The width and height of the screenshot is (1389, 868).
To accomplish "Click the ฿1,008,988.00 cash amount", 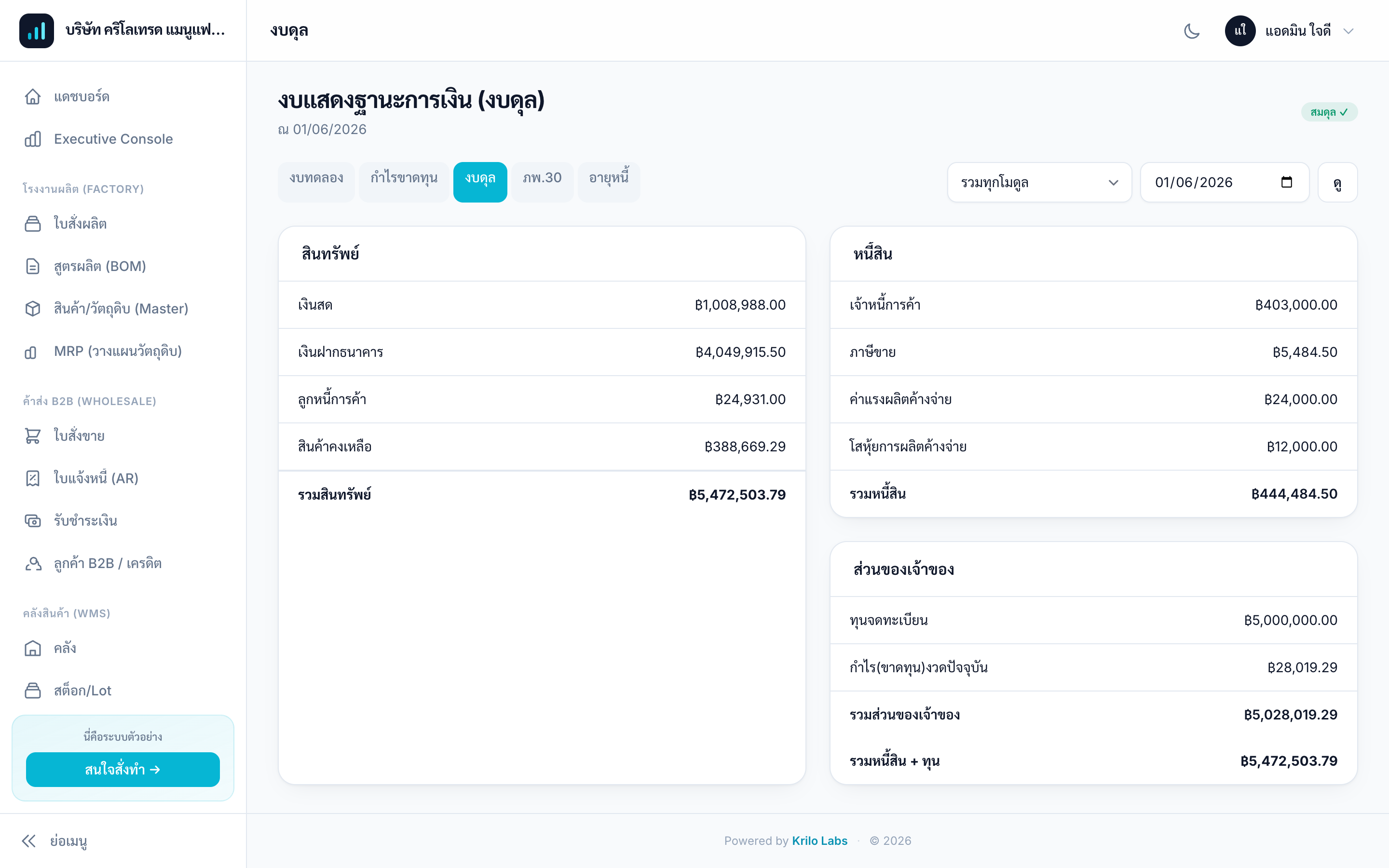I will [x=740, y=305].
